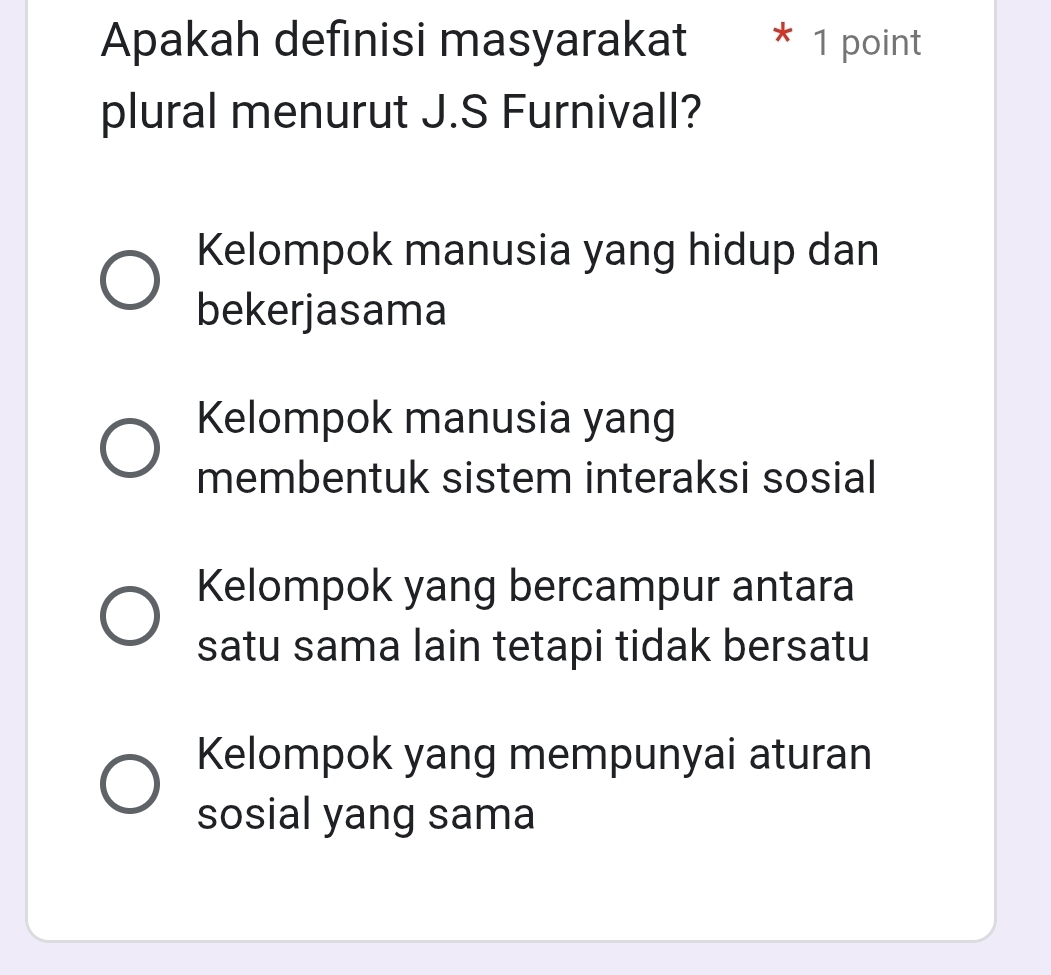
Task: Select the radio button for 'hidup dan bekerjasama'
Action: click(x=130, y=280)
